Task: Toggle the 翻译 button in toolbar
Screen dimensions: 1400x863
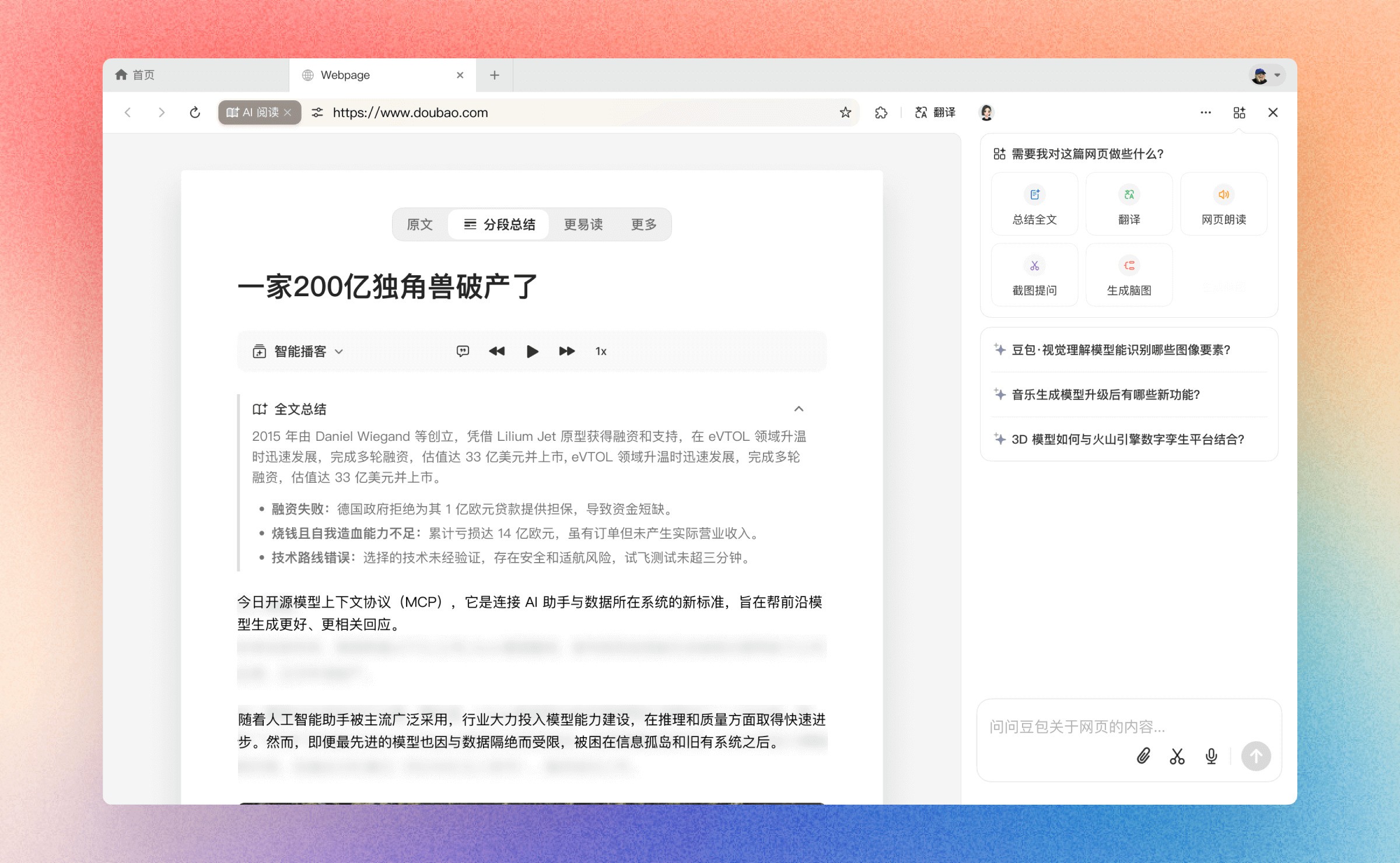Action: point(935,113)
